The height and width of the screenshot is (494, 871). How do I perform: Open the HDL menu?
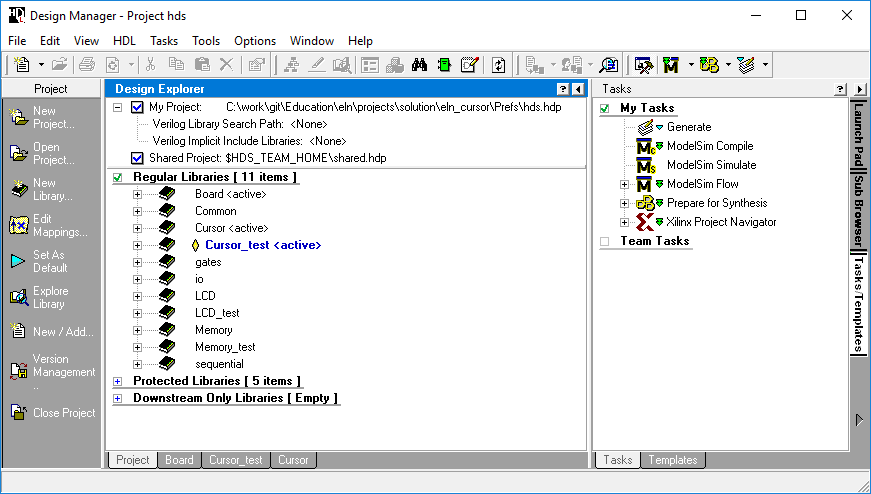pyautogui.click(x=124, y=41)
